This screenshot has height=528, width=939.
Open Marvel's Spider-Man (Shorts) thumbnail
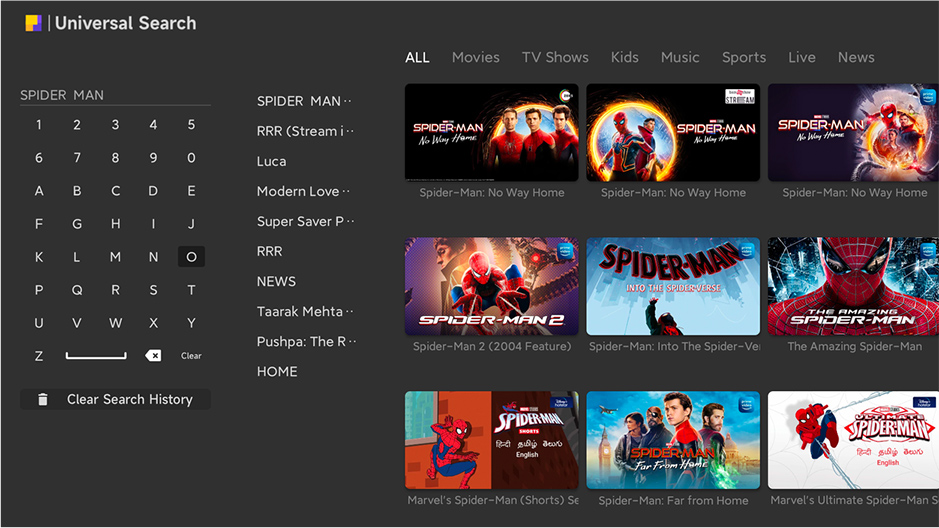pos(492,441)
